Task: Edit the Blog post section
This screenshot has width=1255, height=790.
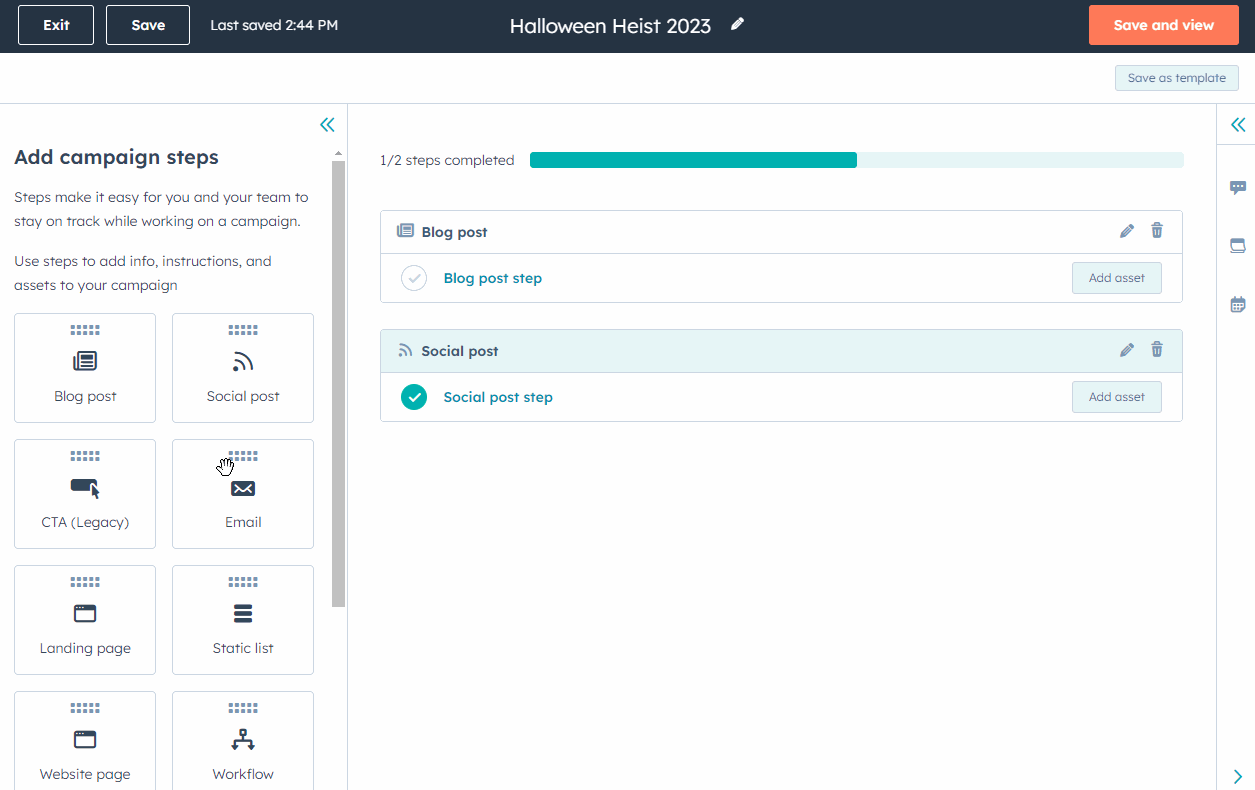Action: click(x=1127, y=231)
